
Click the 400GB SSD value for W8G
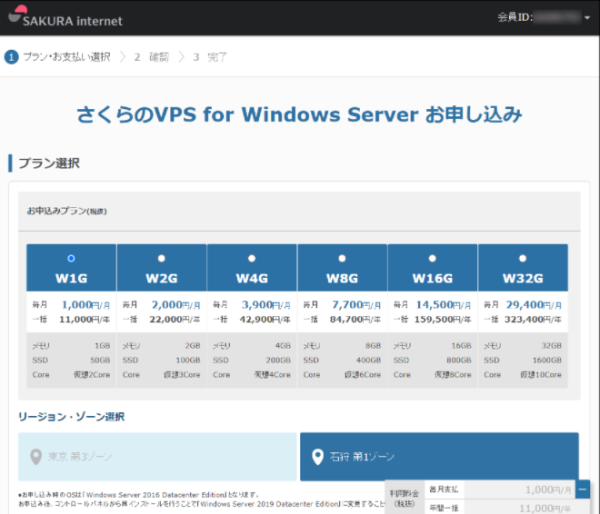[x=368, y=360]
